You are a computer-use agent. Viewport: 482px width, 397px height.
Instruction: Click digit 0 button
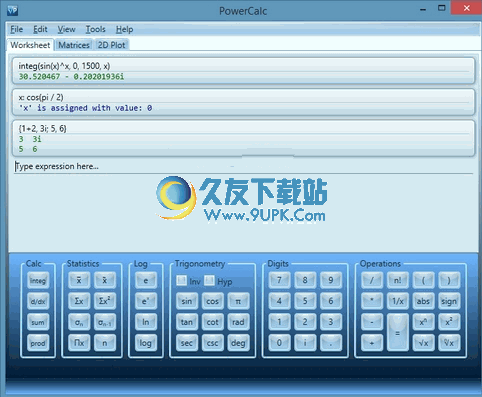click(279, 343)
